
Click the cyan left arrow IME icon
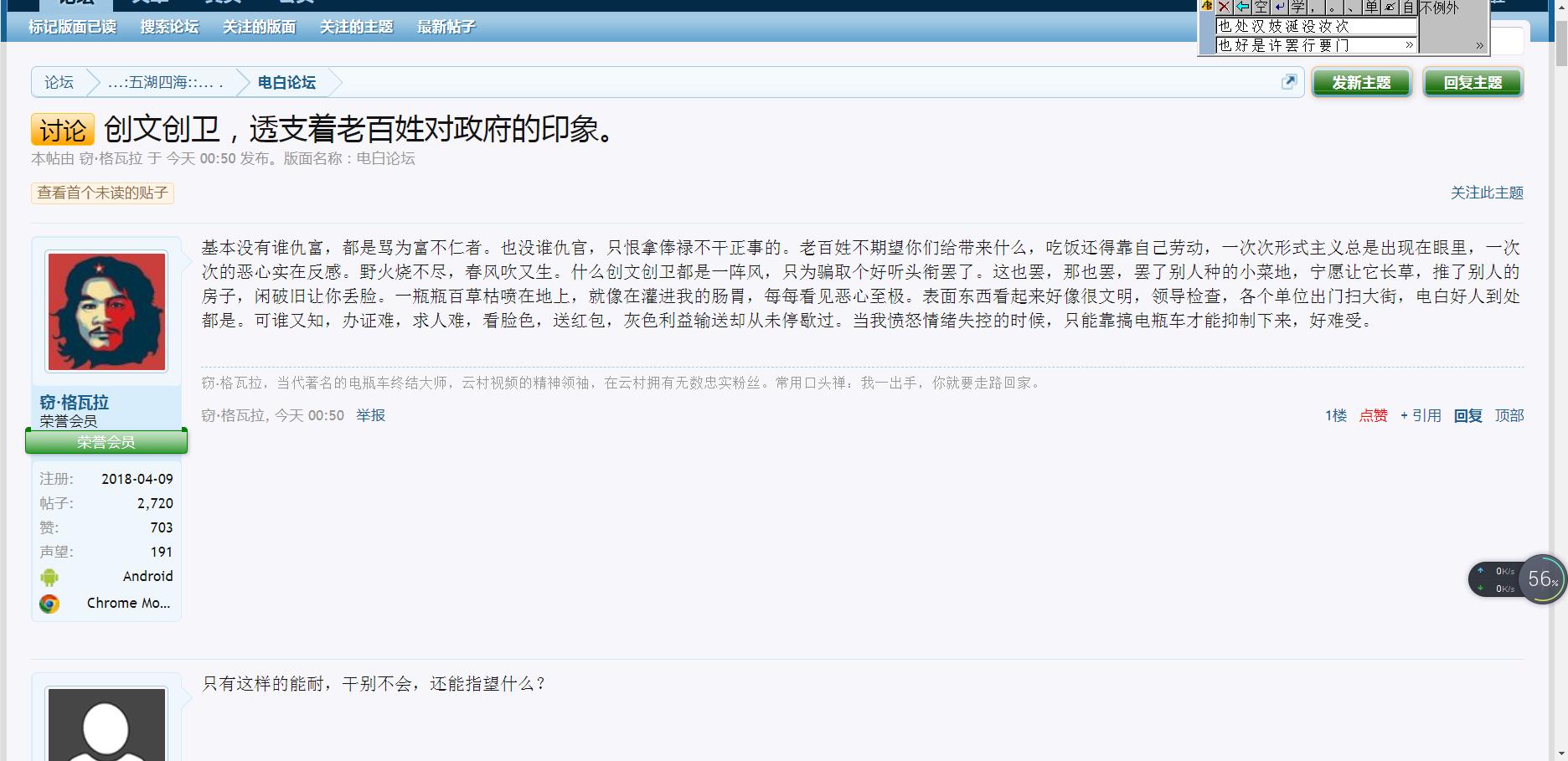tap(1242, 7)
